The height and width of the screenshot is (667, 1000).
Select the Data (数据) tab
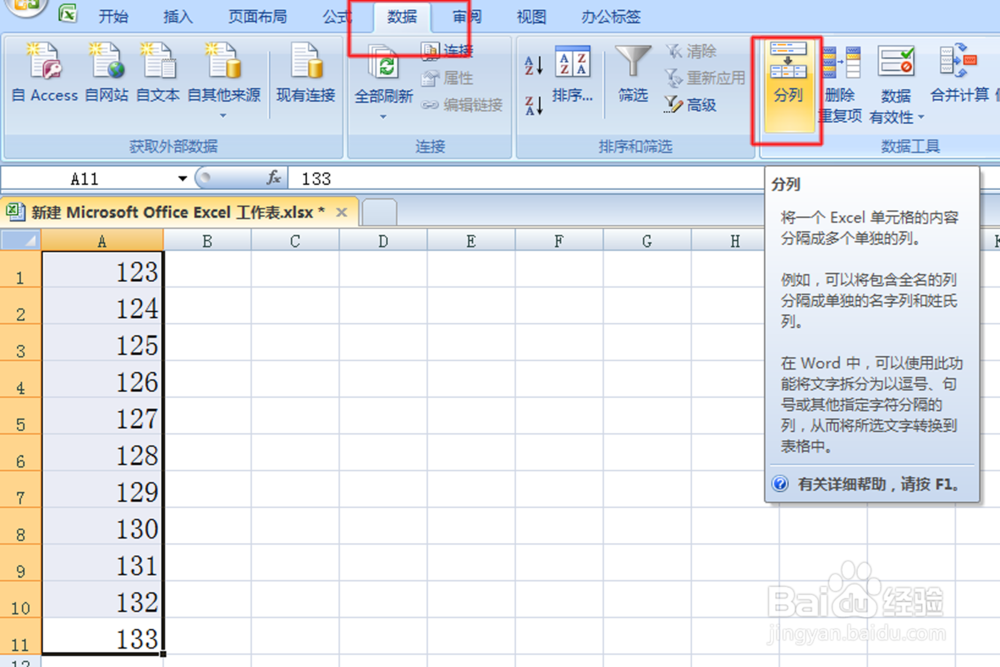point(402,17)
